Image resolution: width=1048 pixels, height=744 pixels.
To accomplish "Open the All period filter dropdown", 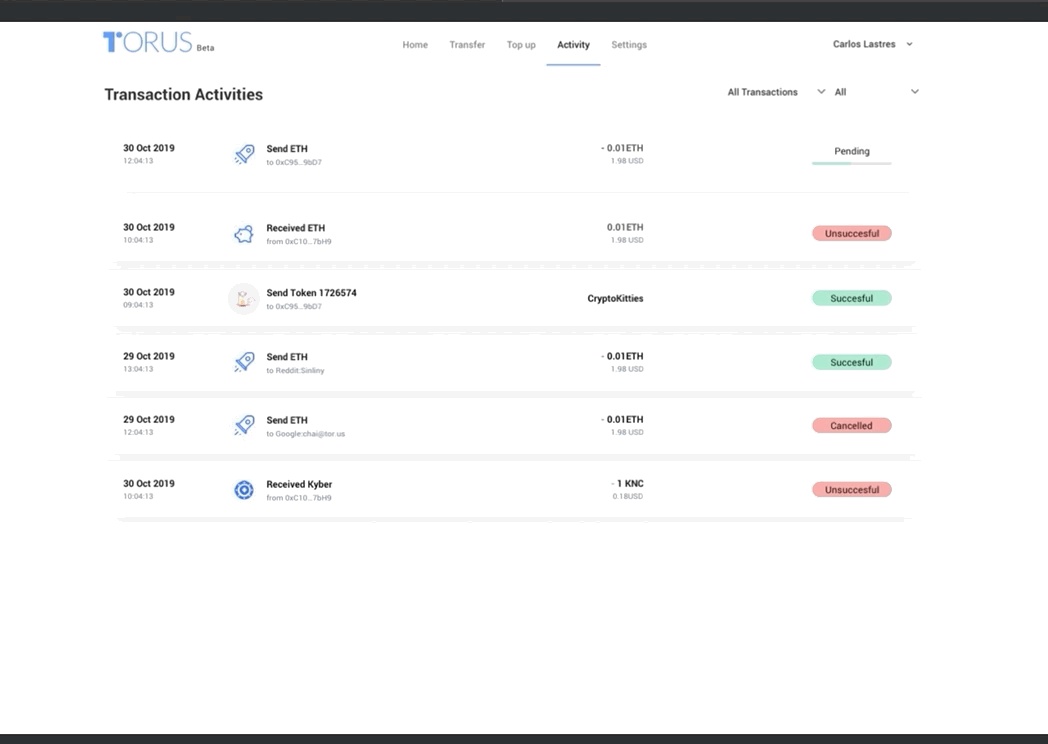I will [x=876, y=92].
